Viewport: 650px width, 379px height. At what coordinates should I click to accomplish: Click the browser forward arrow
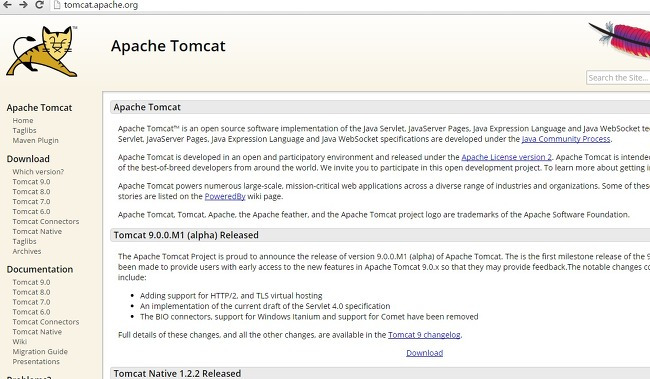click(23, 5)
